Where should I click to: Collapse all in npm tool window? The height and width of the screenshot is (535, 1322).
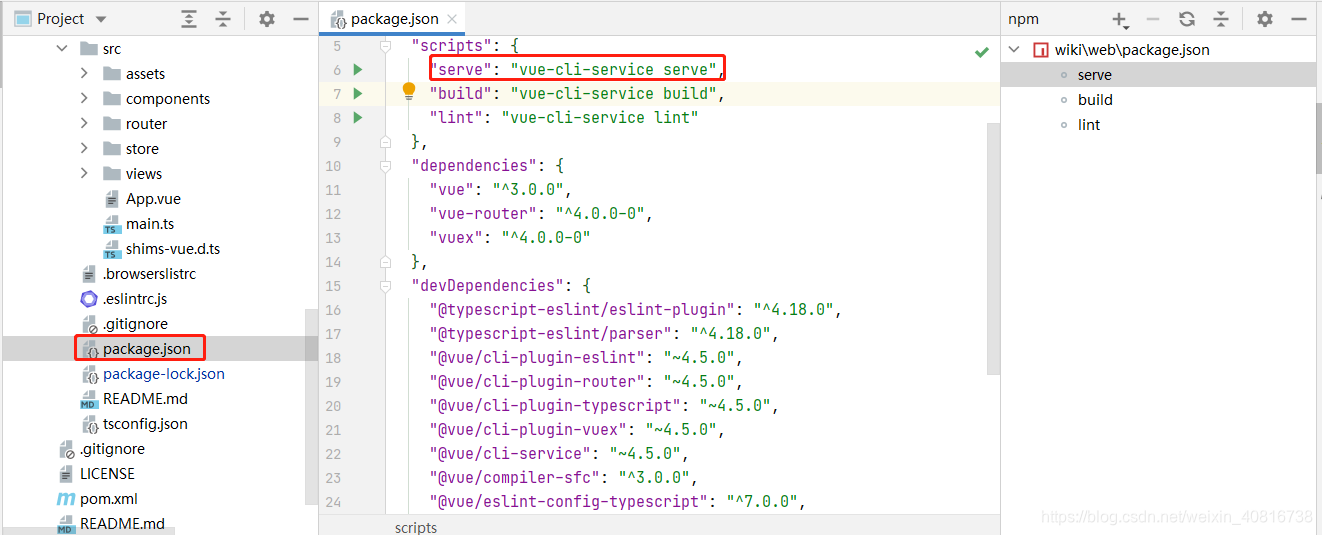tap(1221, 19)
